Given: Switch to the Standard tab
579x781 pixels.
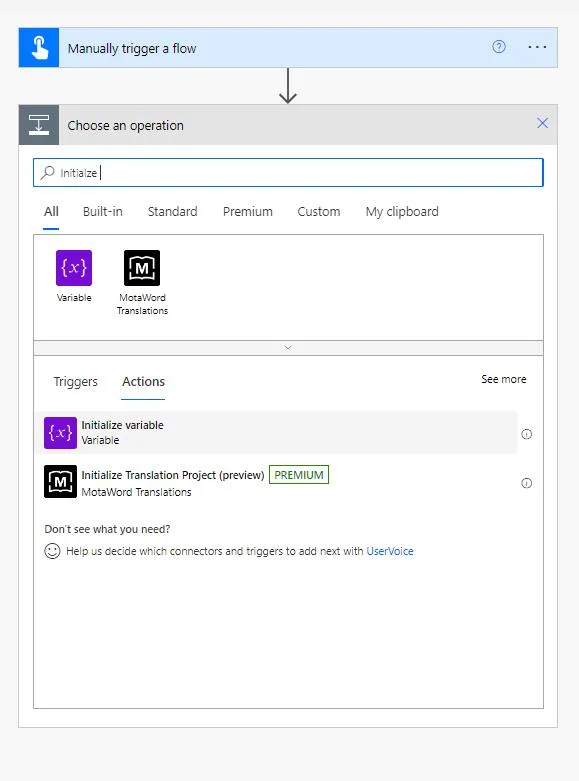Looking at the screenshot, I should (172, 212).
